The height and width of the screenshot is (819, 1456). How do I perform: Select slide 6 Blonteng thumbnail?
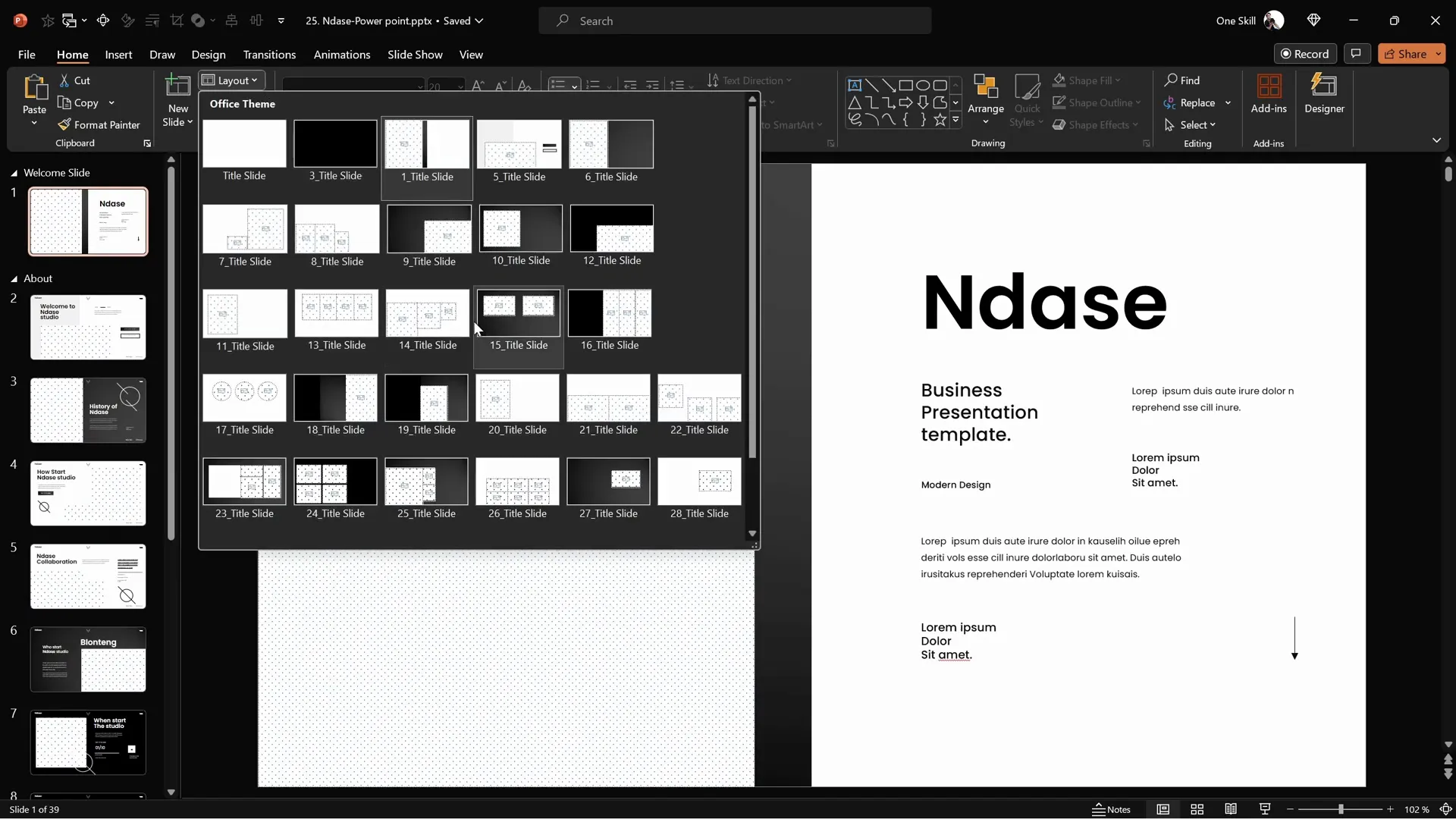[x=88, y=659]
